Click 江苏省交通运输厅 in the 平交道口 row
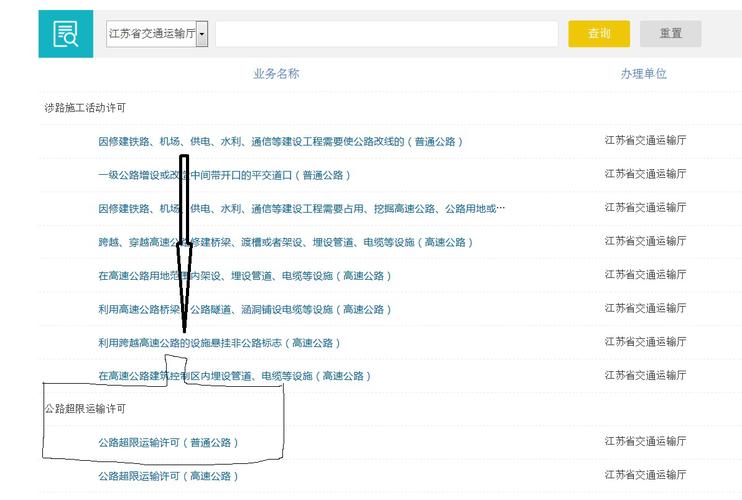The height and width of the screenshot is (500, 742). coord(645,174)
